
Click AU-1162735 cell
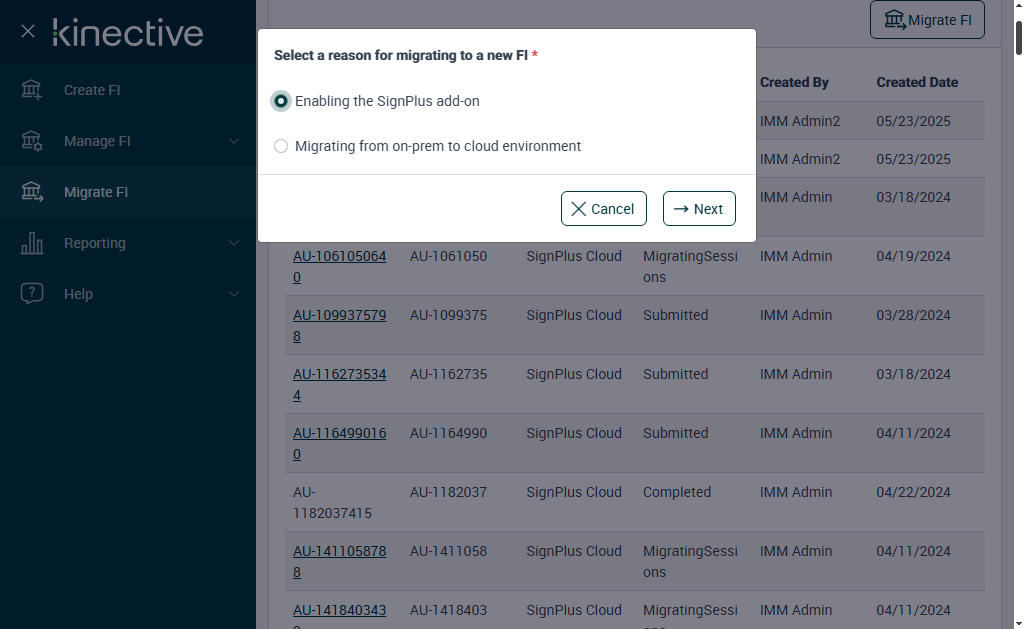[448, 374]
